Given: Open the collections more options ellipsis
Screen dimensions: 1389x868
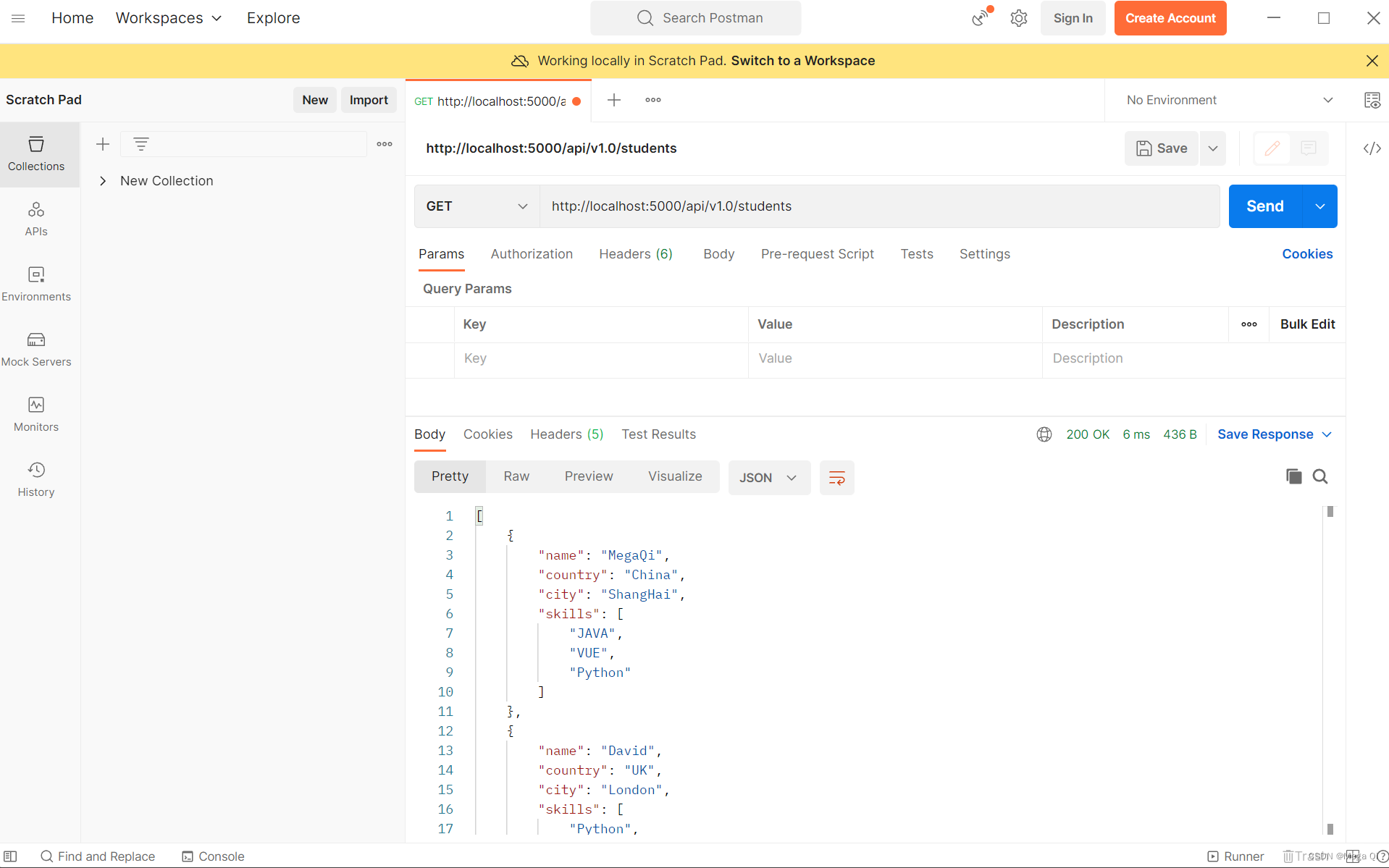Looking at the screenshot, I should coord(385,144).
